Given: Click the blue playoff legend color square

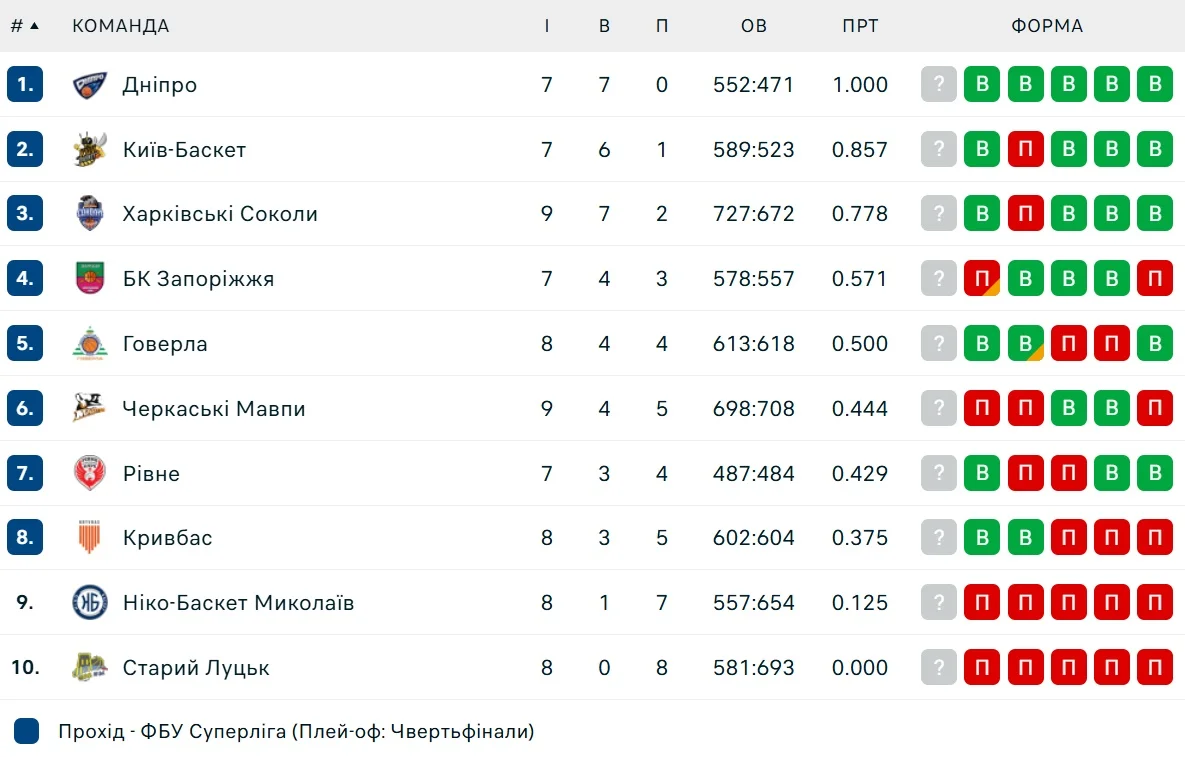Looking at the screenshot, I should point(27,731).
